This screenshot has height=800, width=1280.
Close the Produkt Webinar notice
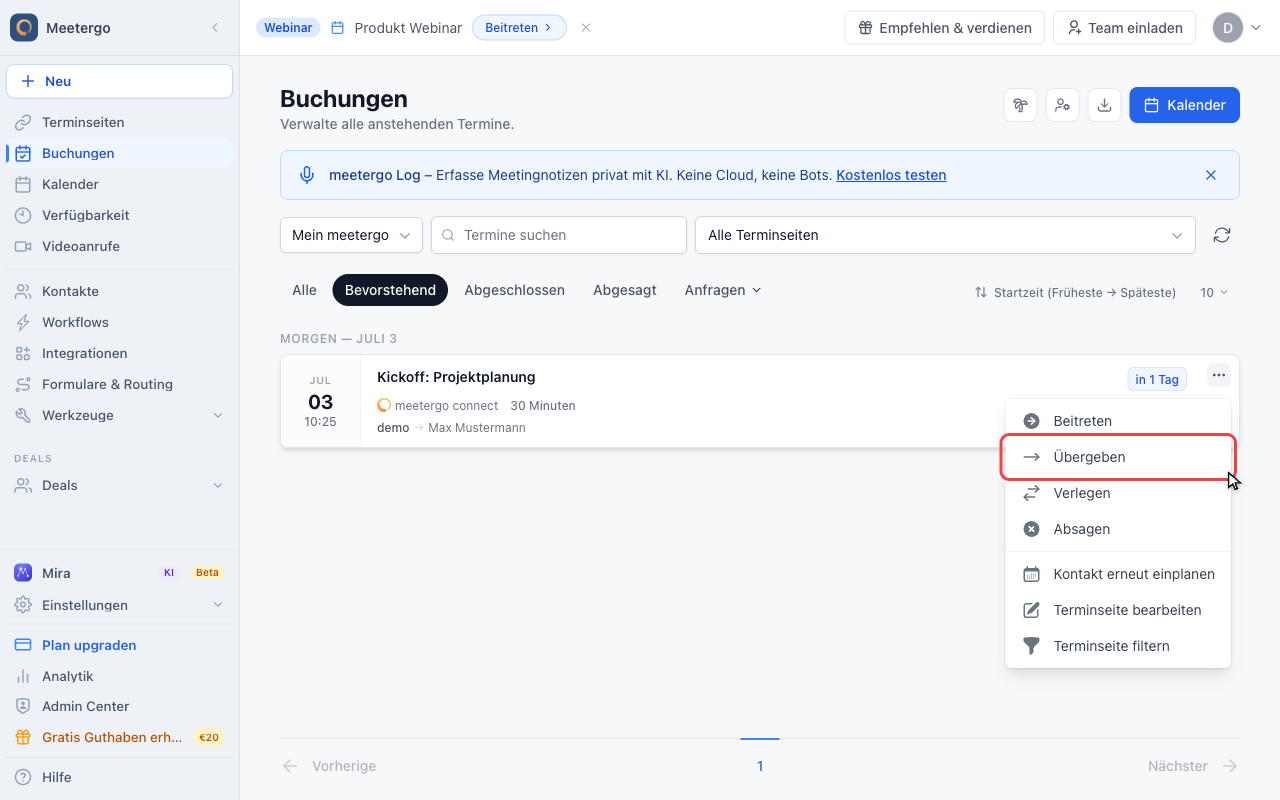(586, 28)
